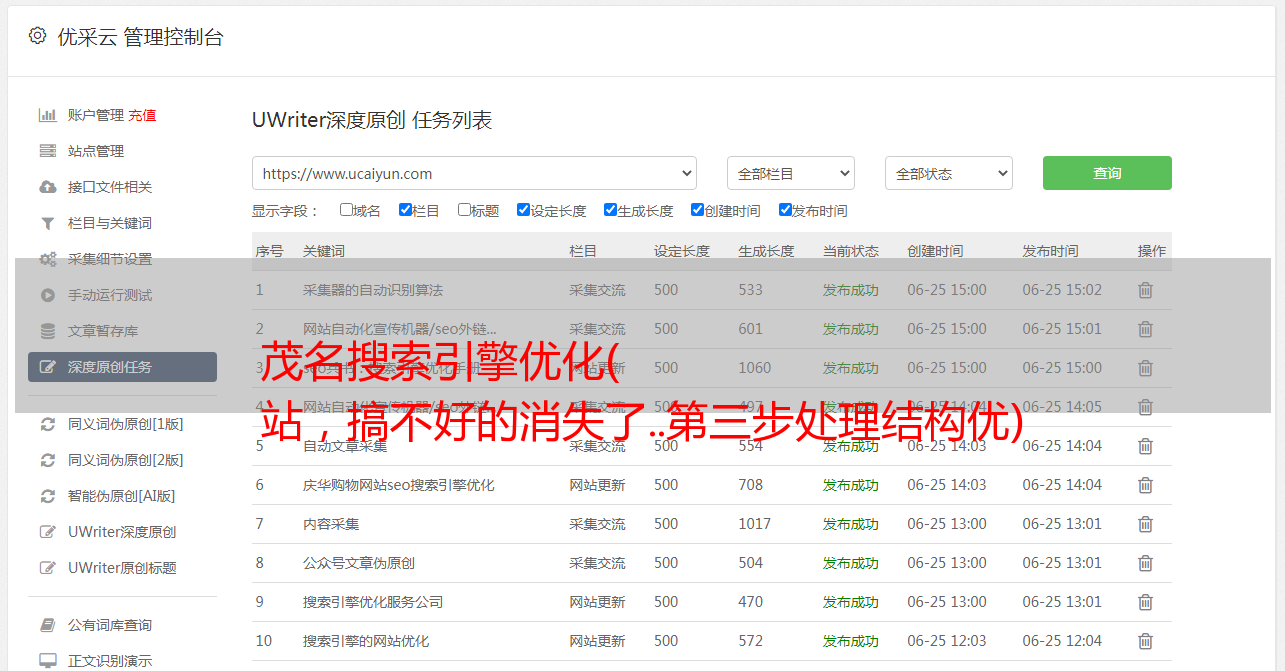Screen dimensions: 1285x671
Task: Click generated length value 1017
Action: [x=755, y=524]
